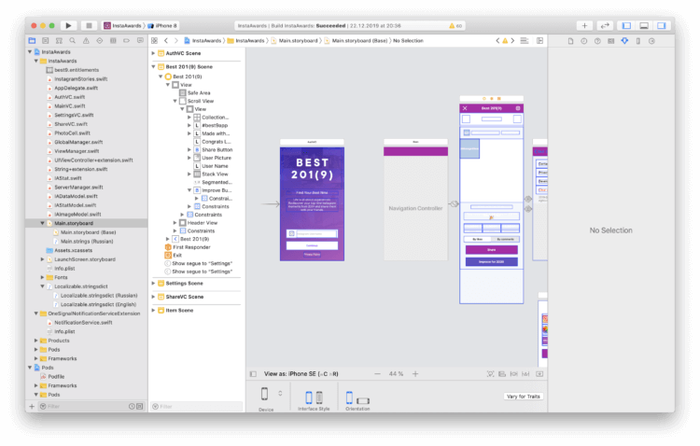Select AppDelegate.swift in project navigator
The width and height of the screenshot is (700, 446).
[x=76, y=88]
